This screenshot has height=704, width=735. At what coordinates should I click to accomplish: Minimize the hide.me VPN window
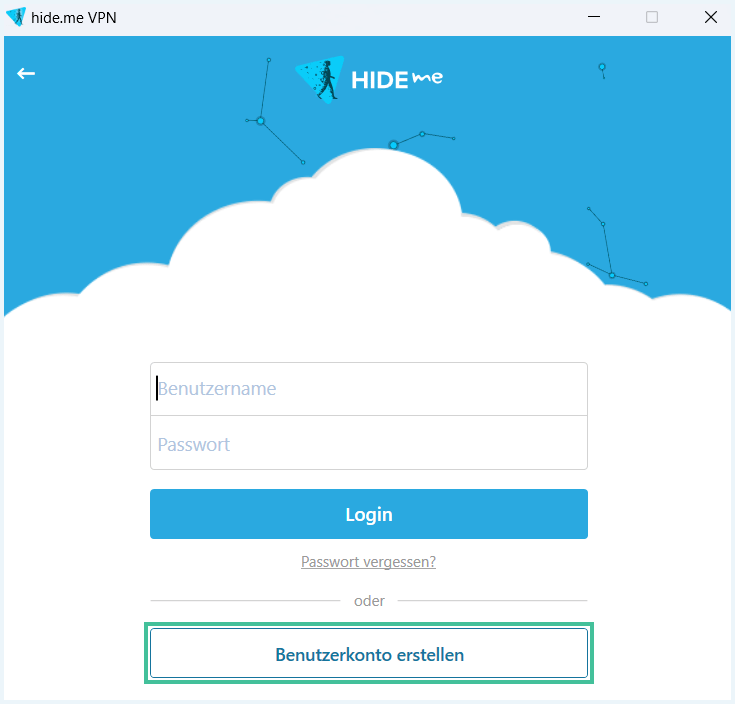[594, 17]
